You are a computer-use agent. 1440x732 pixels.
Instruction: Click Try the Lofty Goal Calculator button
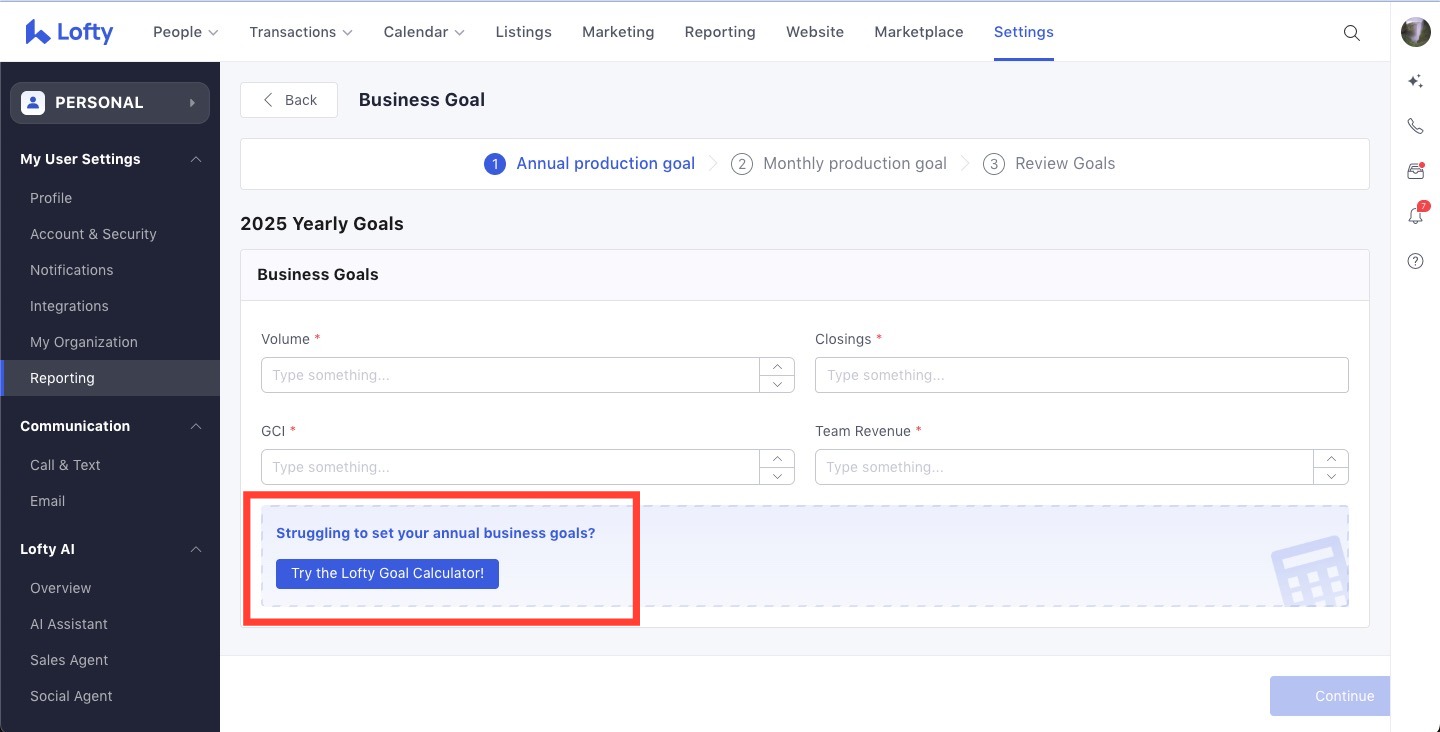387,574
